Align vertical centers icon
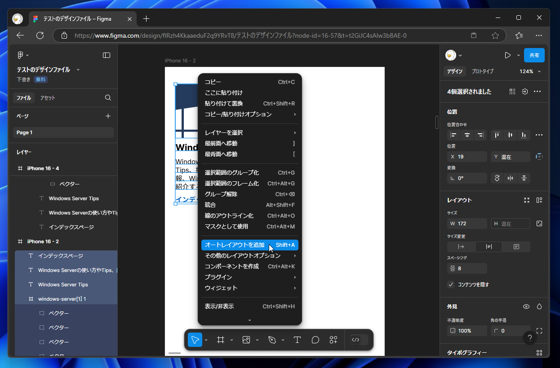The width and height of the screenshot is (560, 368). [x=510, y=135]
